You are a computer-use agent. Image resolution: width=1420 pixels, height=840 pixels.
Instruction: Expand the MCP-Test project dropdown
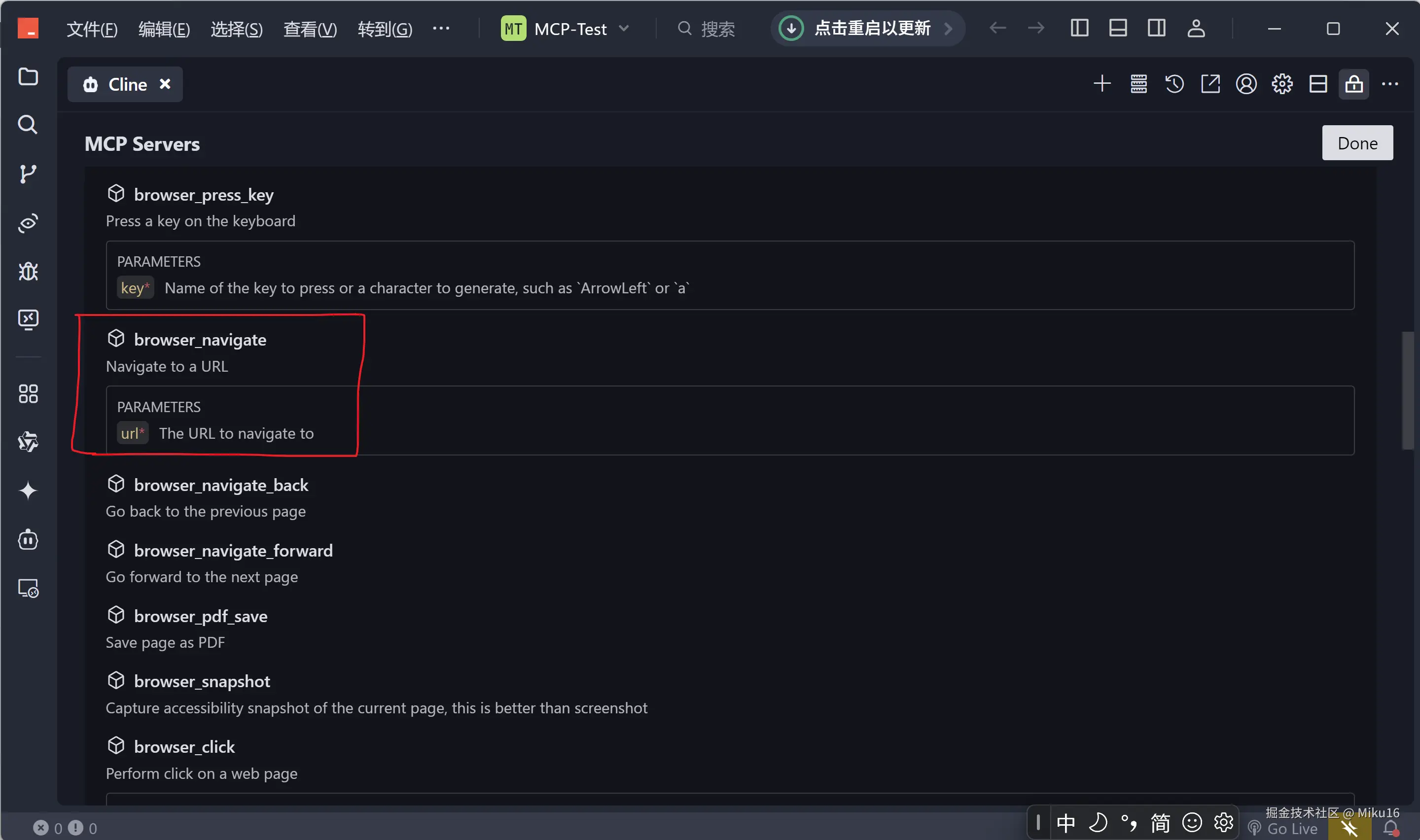624,28
